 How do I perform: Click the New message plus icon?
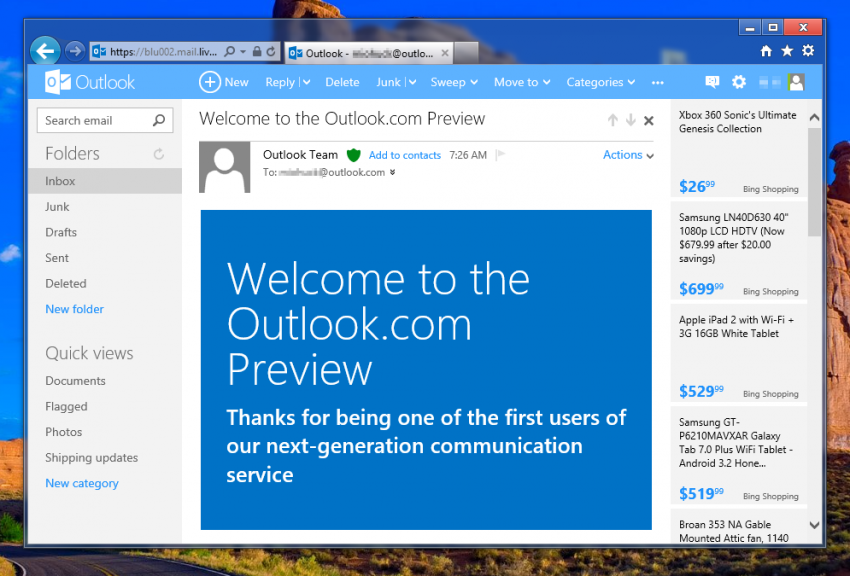[210, 82]
